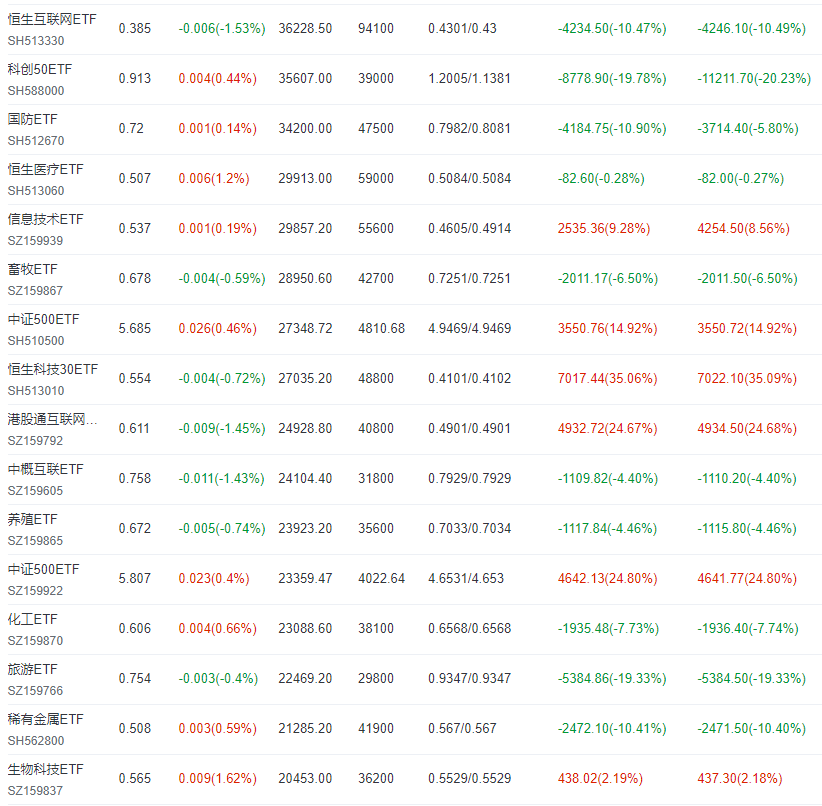Open the 养殖ETF fund name

pyautogui.click(x=33, y=519)
